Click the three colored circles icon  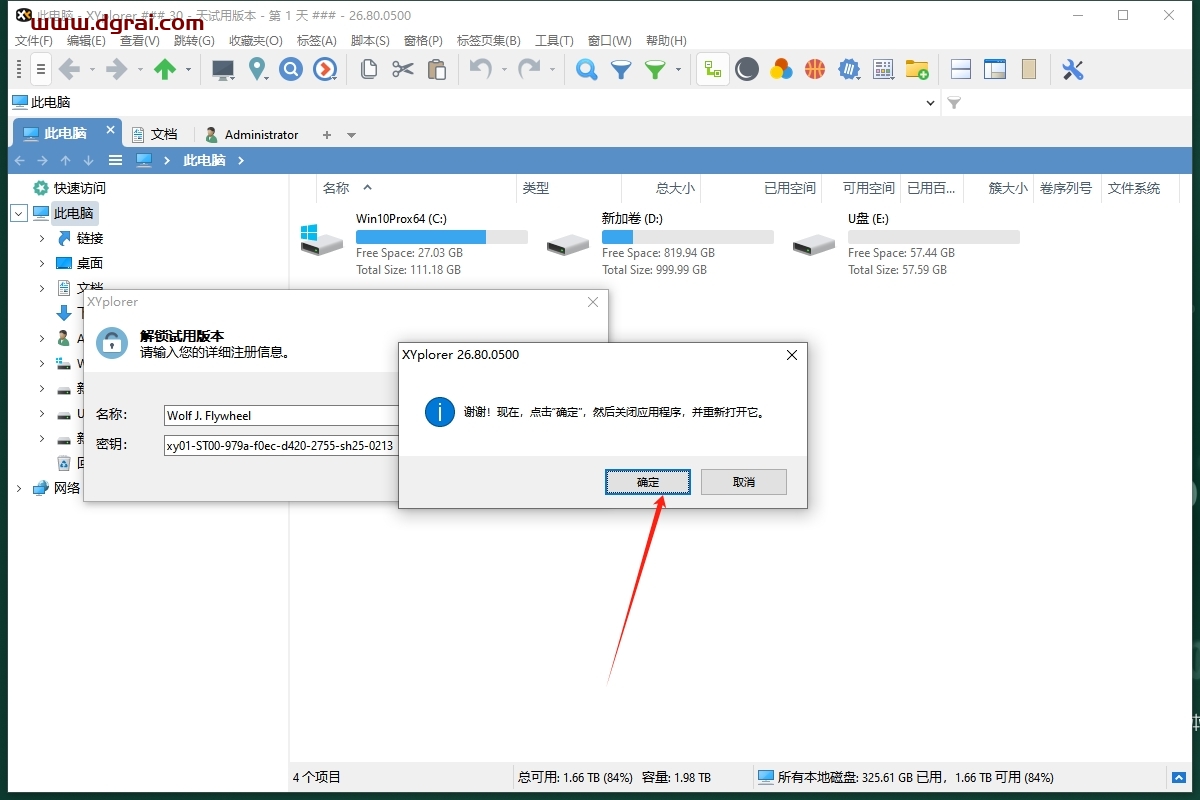781,69
